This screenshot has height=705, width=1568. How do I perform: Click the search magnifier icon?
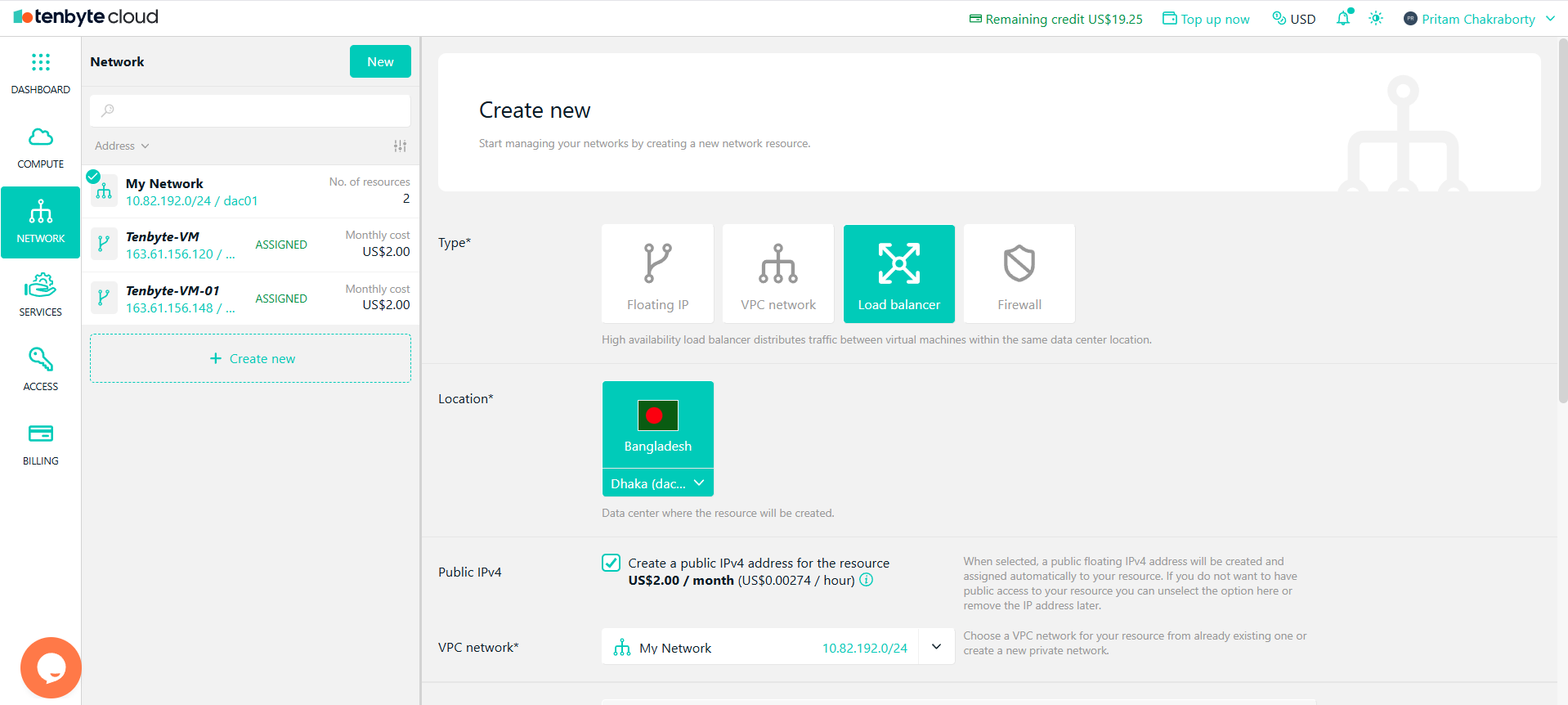click(x=108, y=110)
